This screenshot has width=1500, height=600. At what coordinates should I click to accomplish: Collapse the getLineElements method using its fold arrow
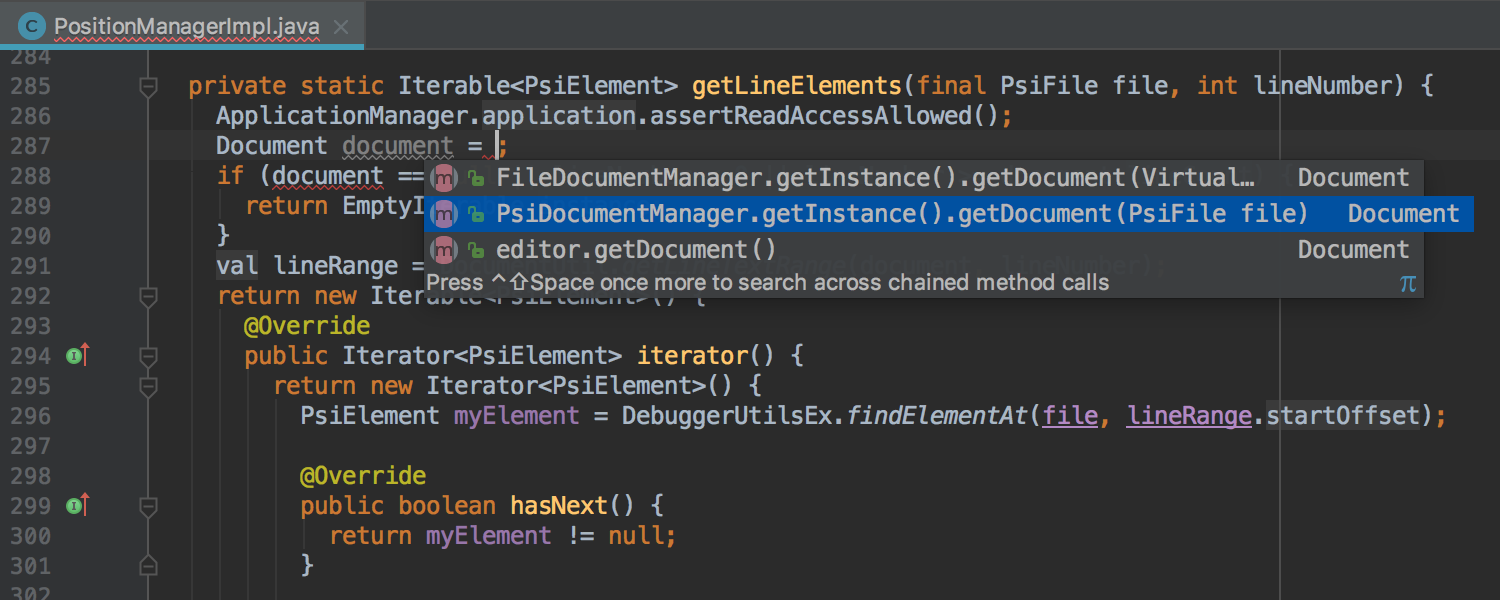[148, 88]
